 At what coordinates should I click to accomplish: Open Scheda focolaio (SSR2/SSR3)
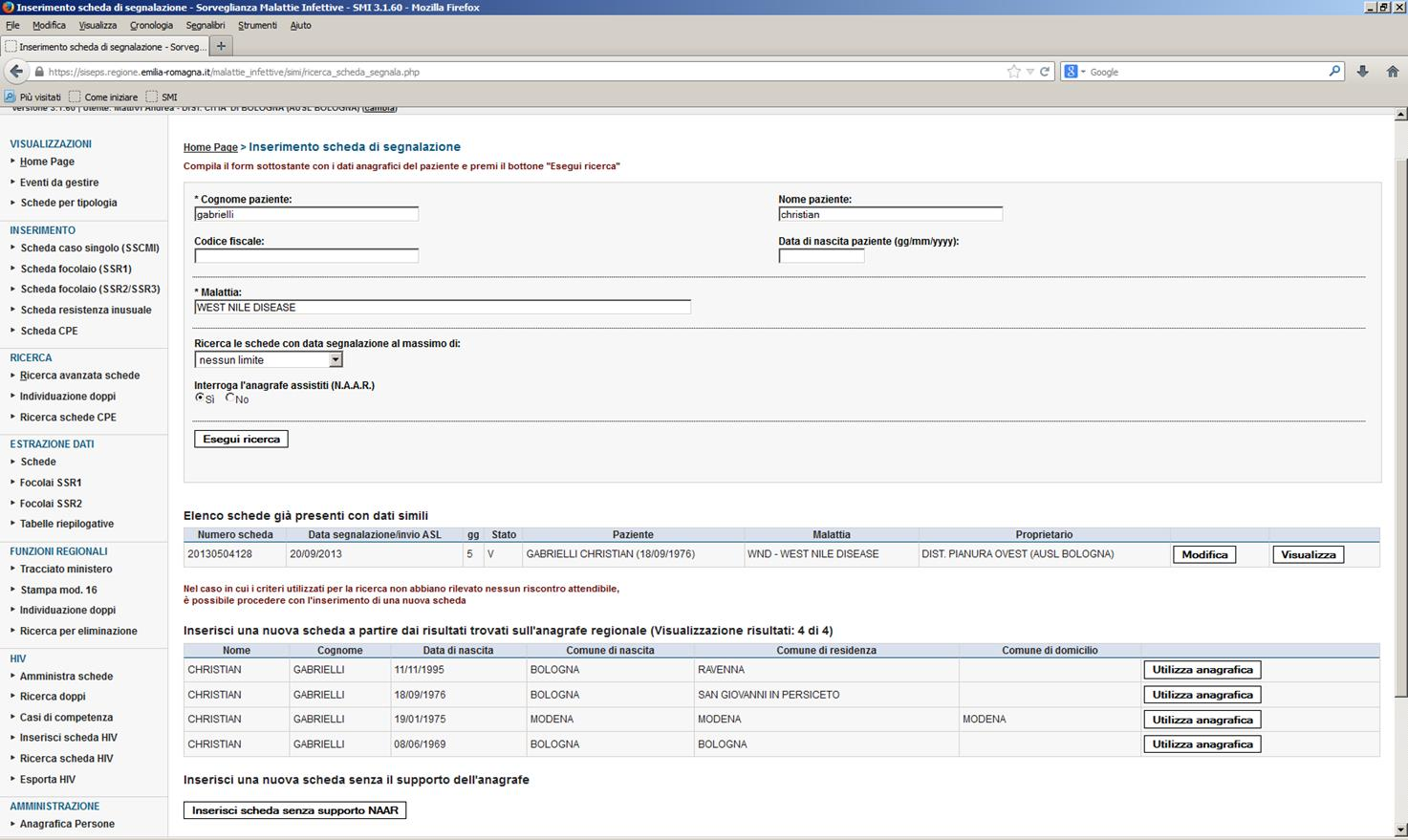click(90, 289)
